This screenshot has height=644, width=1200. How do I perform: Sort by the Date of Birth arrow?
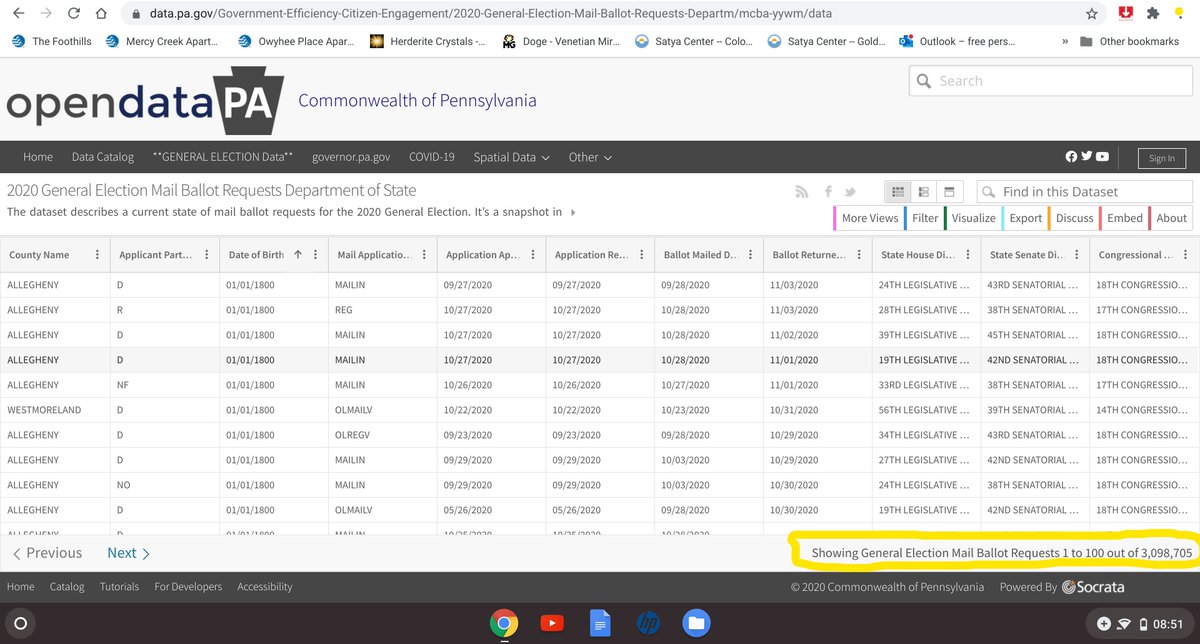(298, 255)
